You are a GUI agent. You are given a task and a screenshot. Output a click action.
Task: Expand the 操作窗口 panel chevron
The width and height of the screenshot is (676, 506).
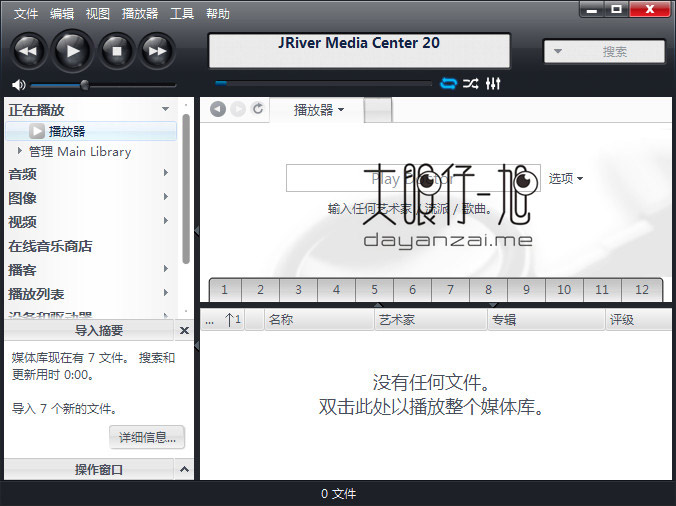pos(184,469)
